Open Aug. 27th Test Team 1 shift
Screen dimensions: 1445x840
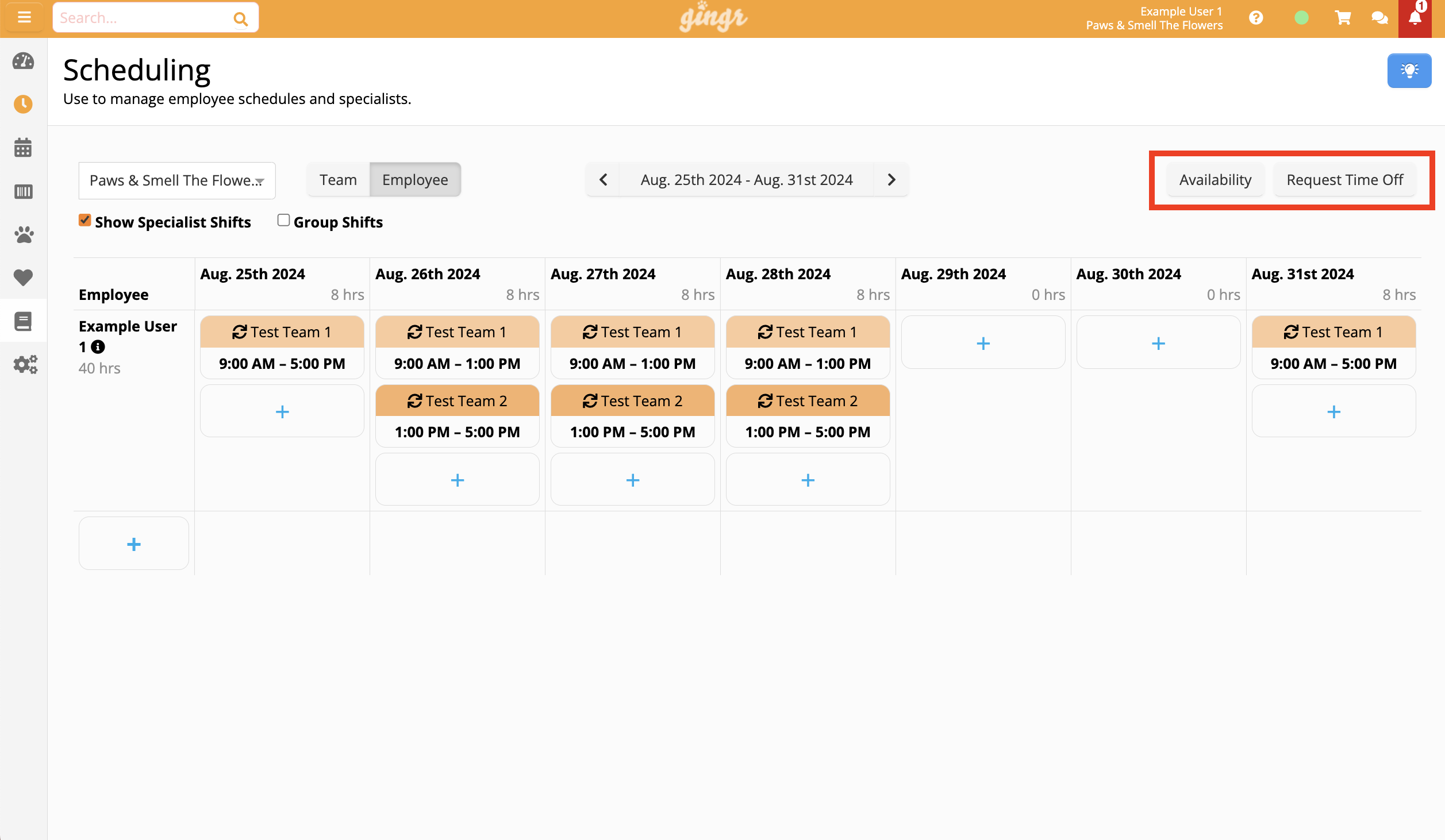point(632,347)
